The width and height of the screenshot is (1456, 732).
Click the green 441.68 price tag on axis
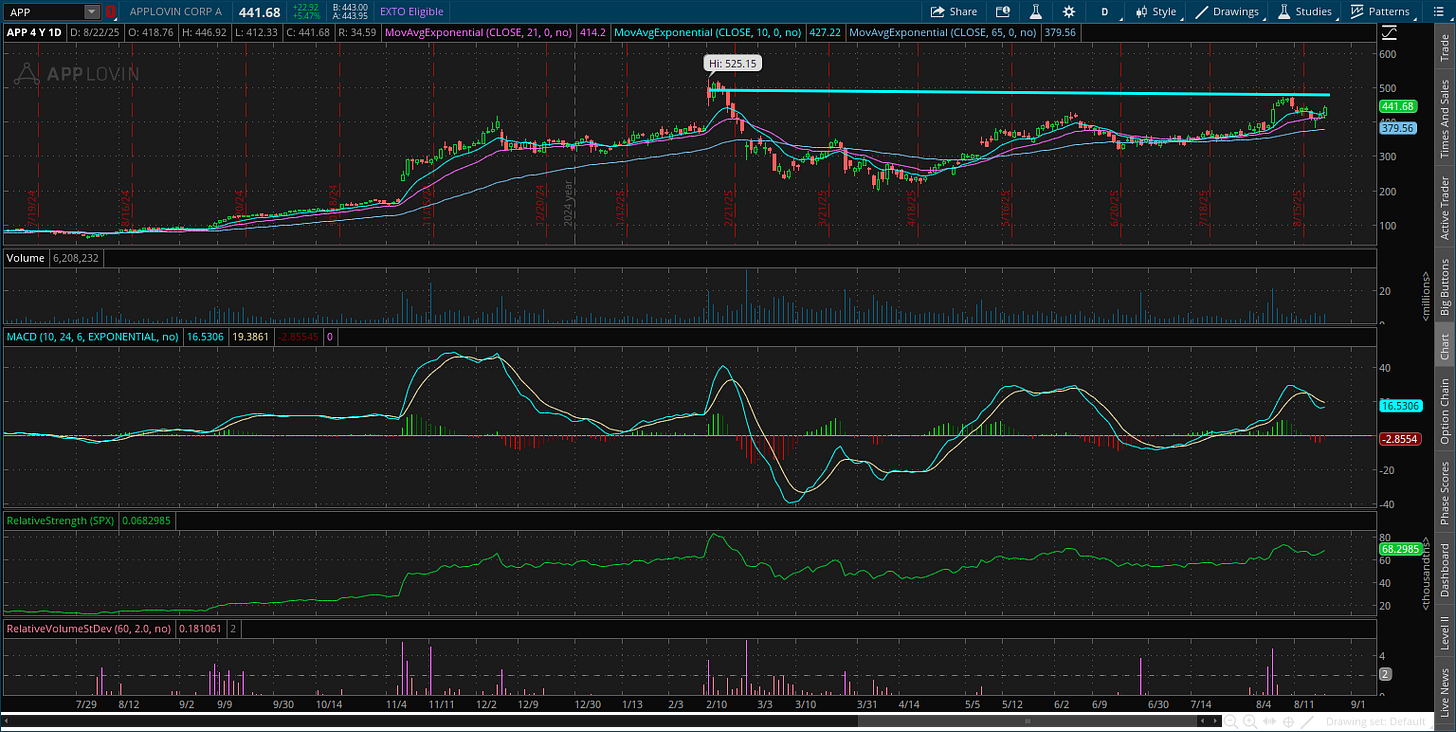[1400, 106]
